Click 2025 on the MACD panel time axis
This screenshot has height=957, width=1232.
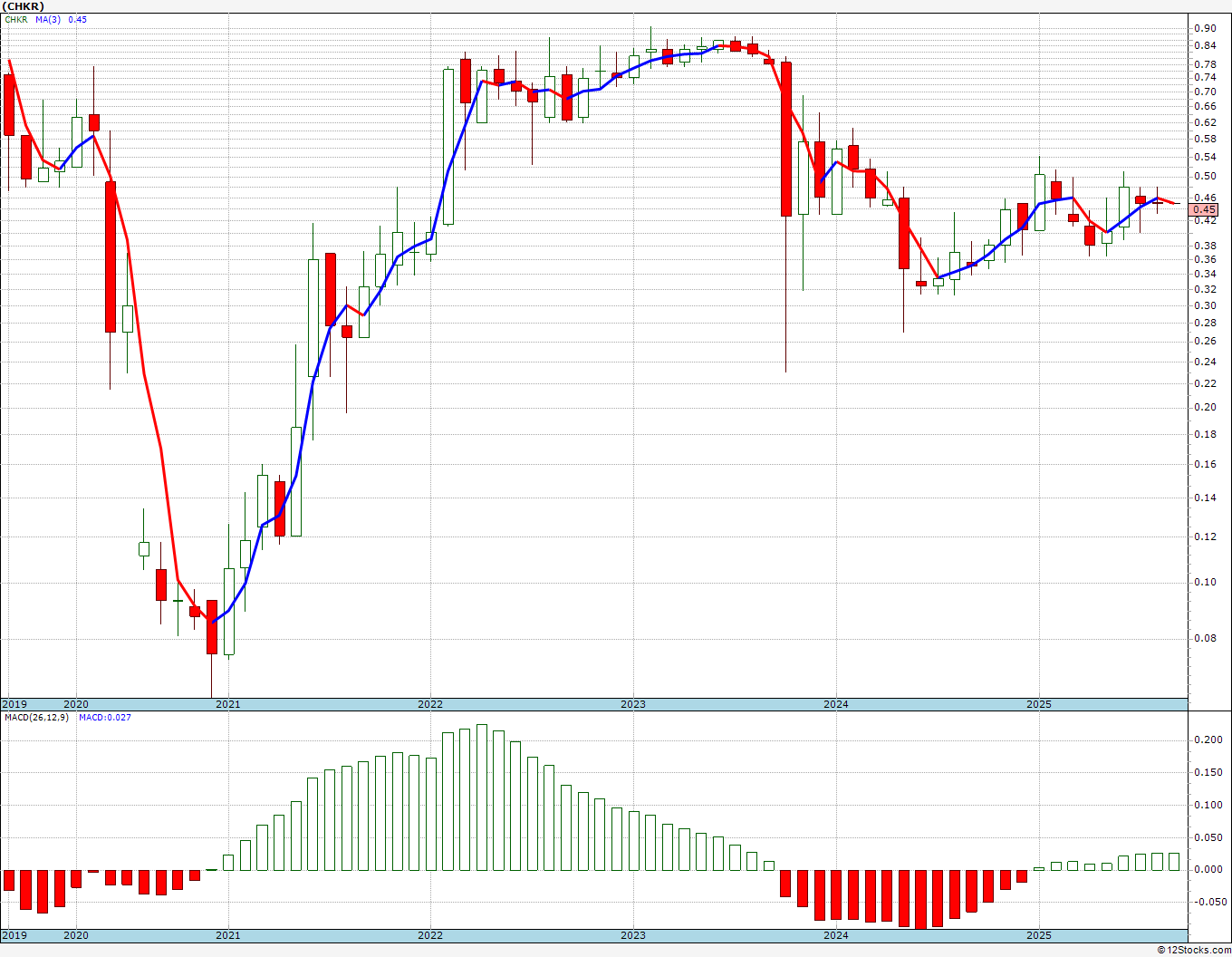point(1038,935)
